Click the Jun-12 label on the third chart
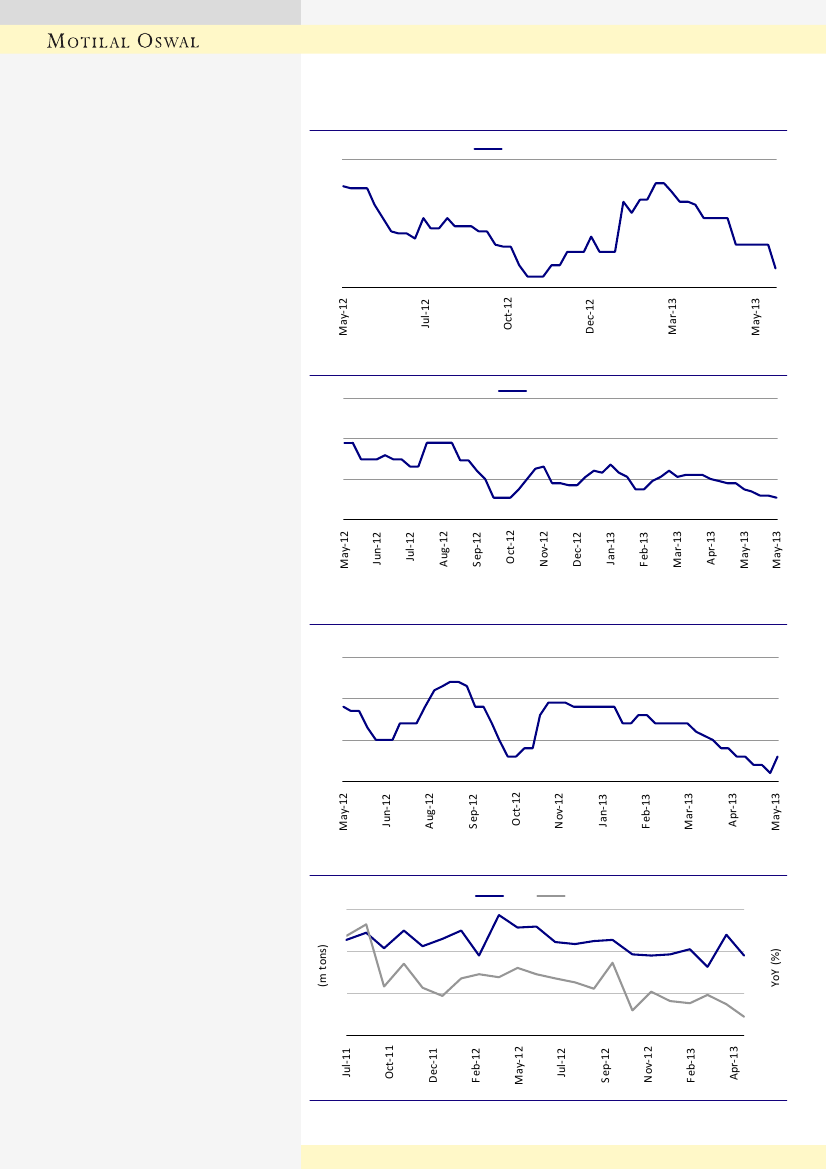 387,810
